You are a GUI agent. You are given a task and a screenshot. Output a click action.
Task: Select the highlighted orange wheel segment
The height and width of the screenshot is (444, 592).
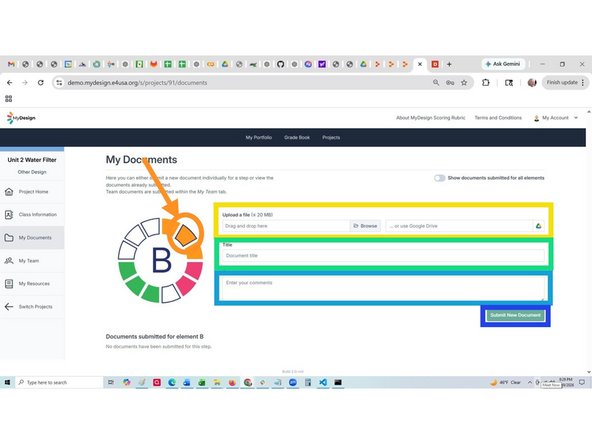point(185,235)
